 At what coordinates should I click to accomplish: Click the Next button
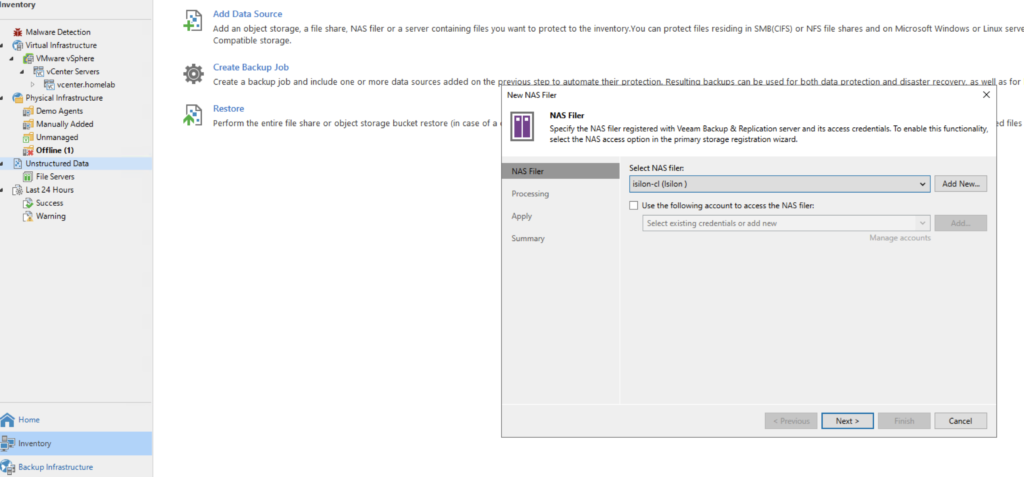click(x=847, y=421)
